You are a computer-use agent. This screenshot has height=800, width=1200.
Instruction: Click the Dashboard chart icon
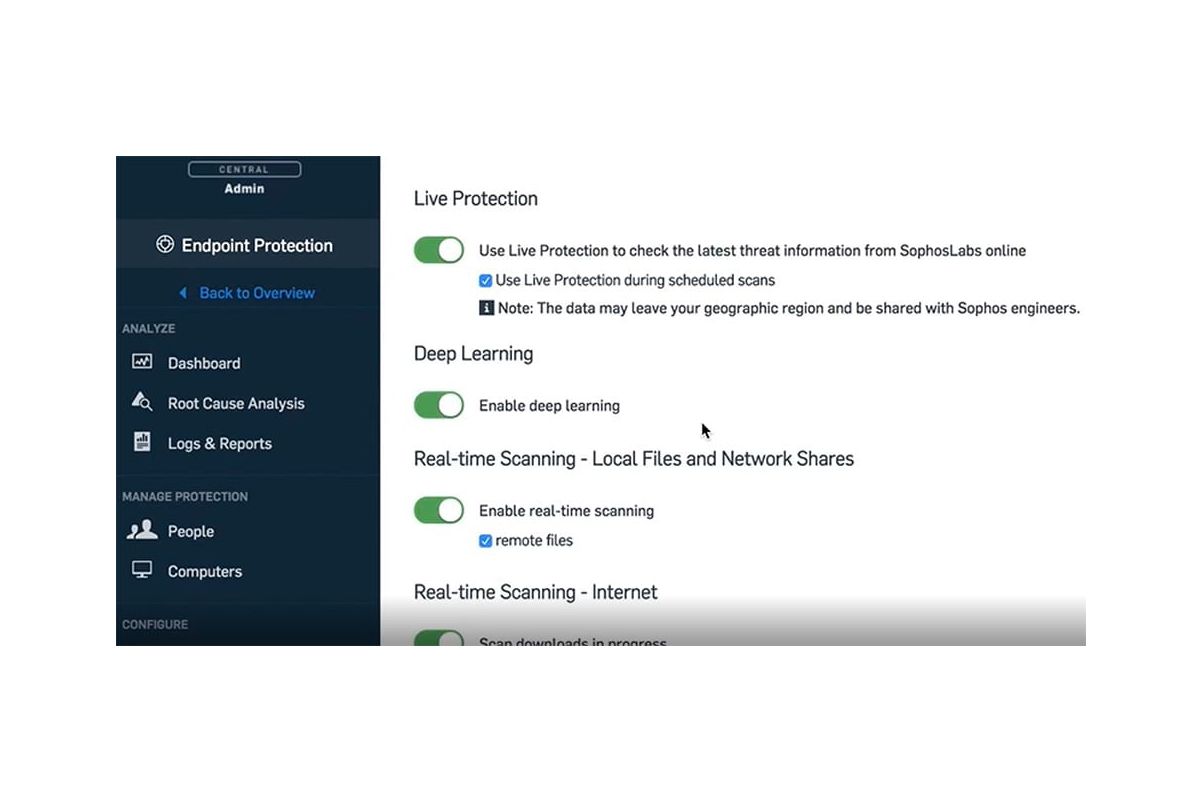(x=142, y=362)
